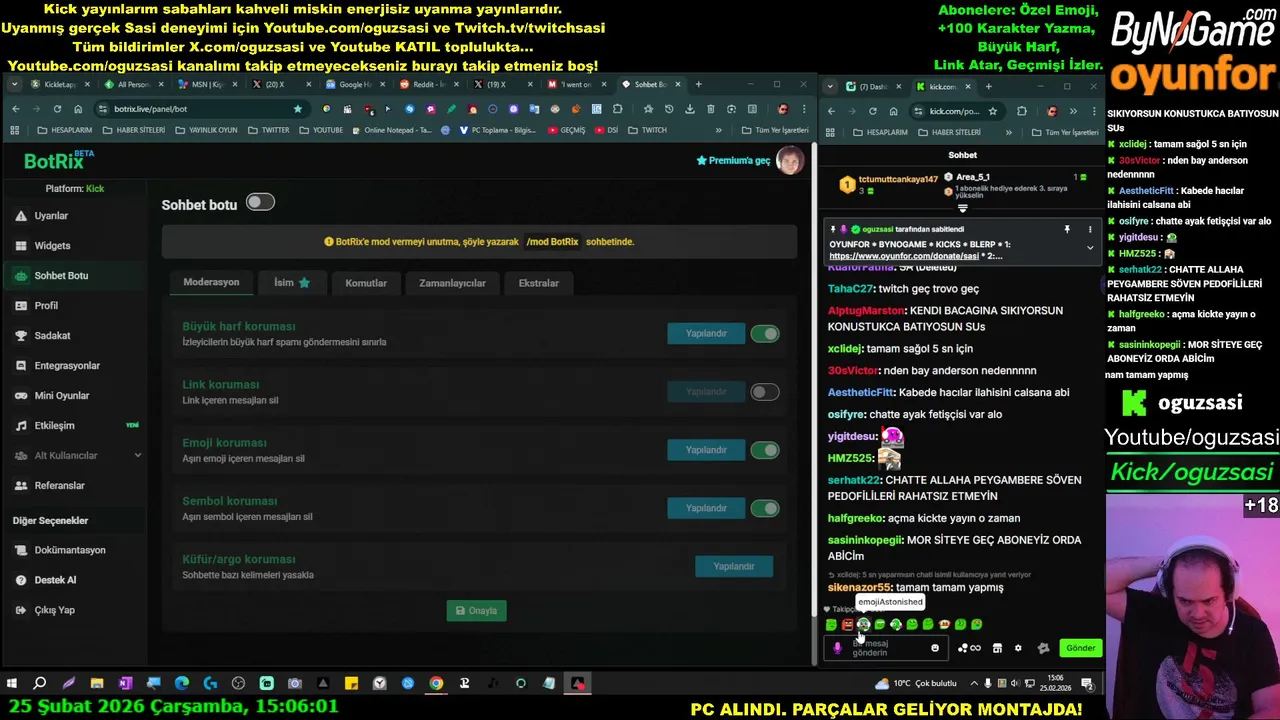Click the green Onayla button

476,611
